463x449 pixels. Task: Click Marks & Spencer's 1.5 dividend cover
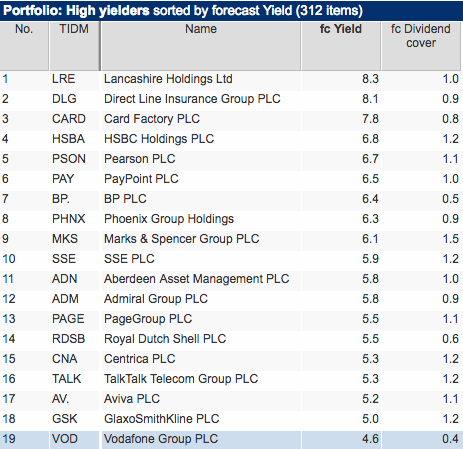point(451,239)
